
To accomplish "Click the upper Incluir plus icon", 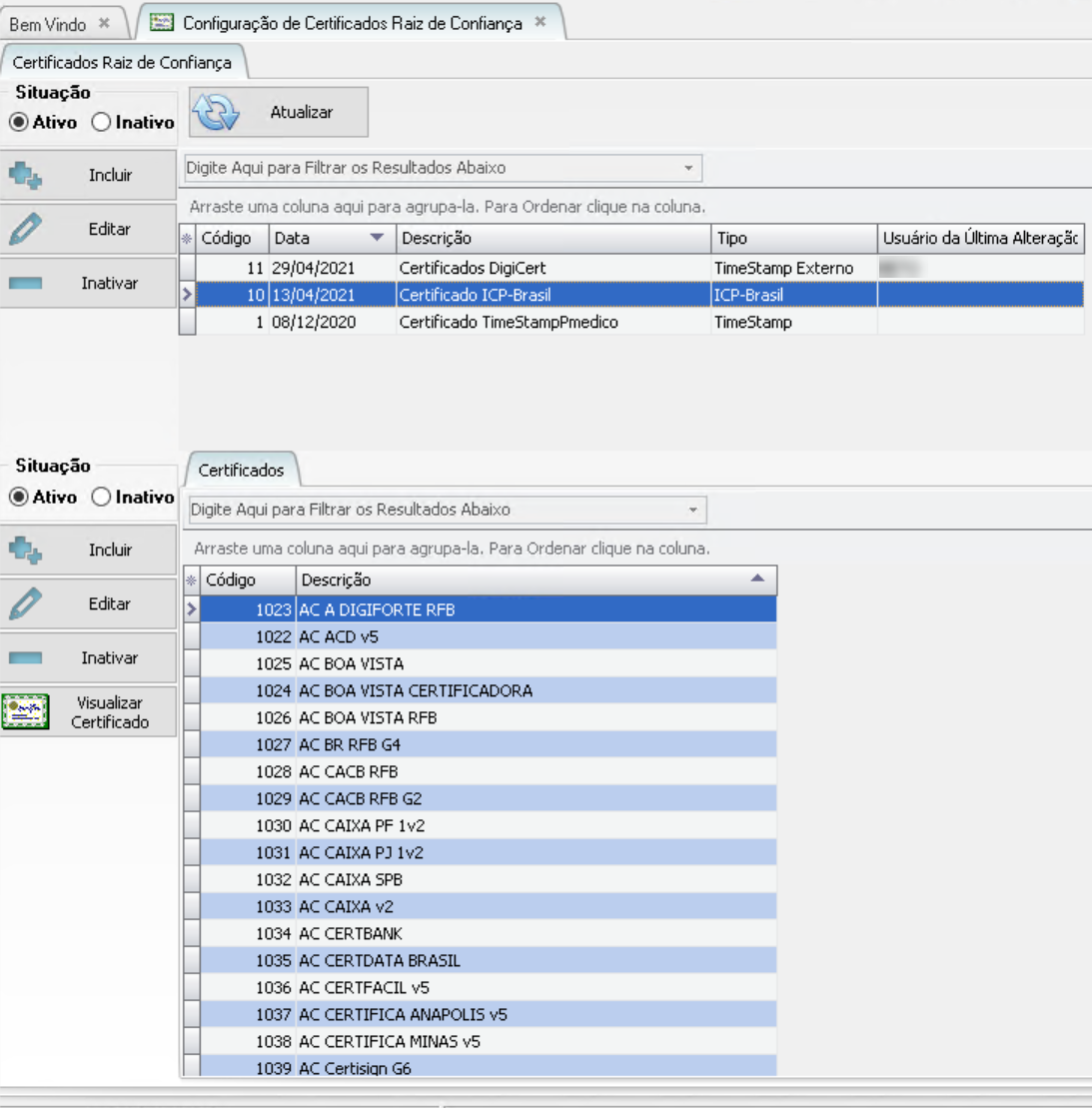I will click(x=25, y=176).
